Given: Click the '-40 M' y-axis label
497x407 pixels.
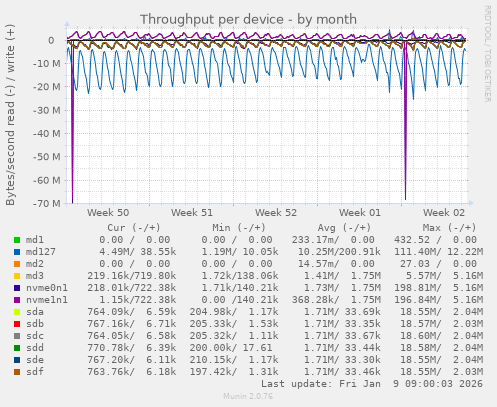Looking at the screenshot, I should pos(47,133).
